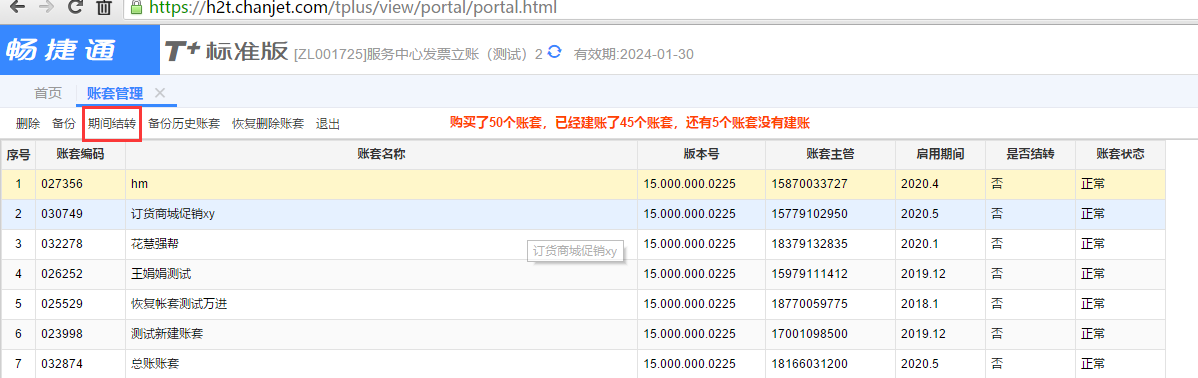Select the 账套管理 tab
The height and width of the screenshot is (378, 1198).
point(115,93)
